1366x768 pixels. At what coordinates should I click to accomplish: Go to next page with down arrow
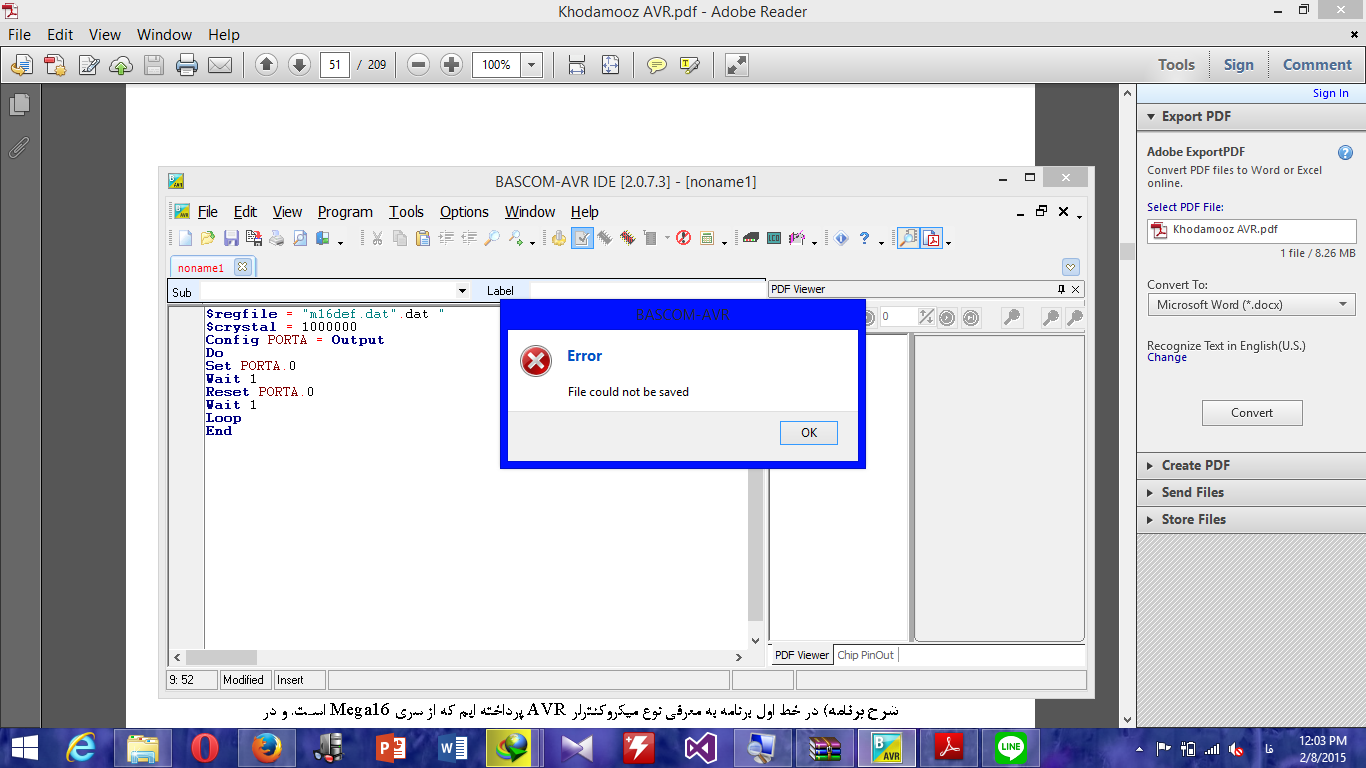click(x=299, y=65)
